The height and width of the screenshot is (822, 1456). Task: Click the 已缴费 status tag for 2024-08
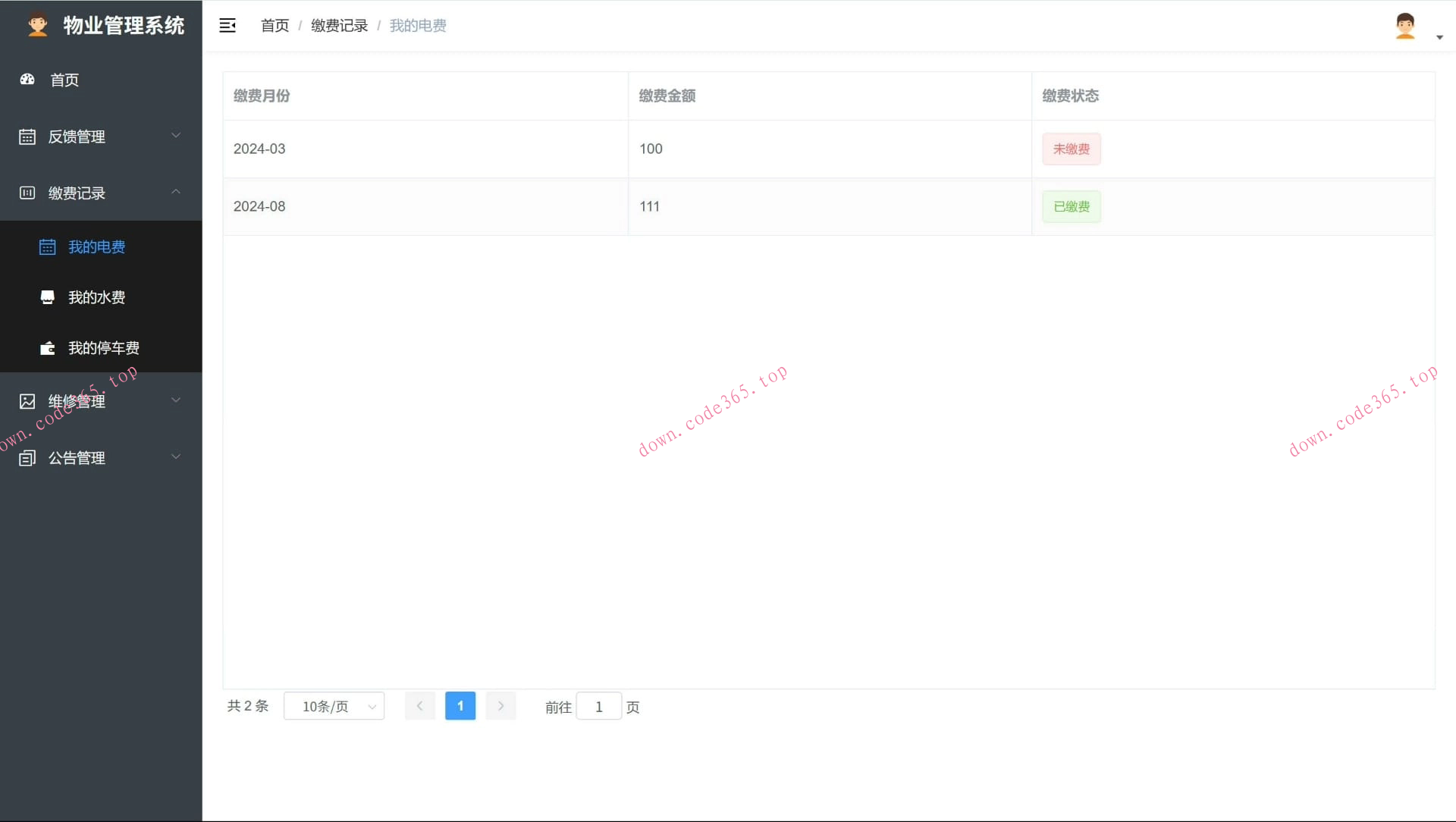pos(1071,206)
